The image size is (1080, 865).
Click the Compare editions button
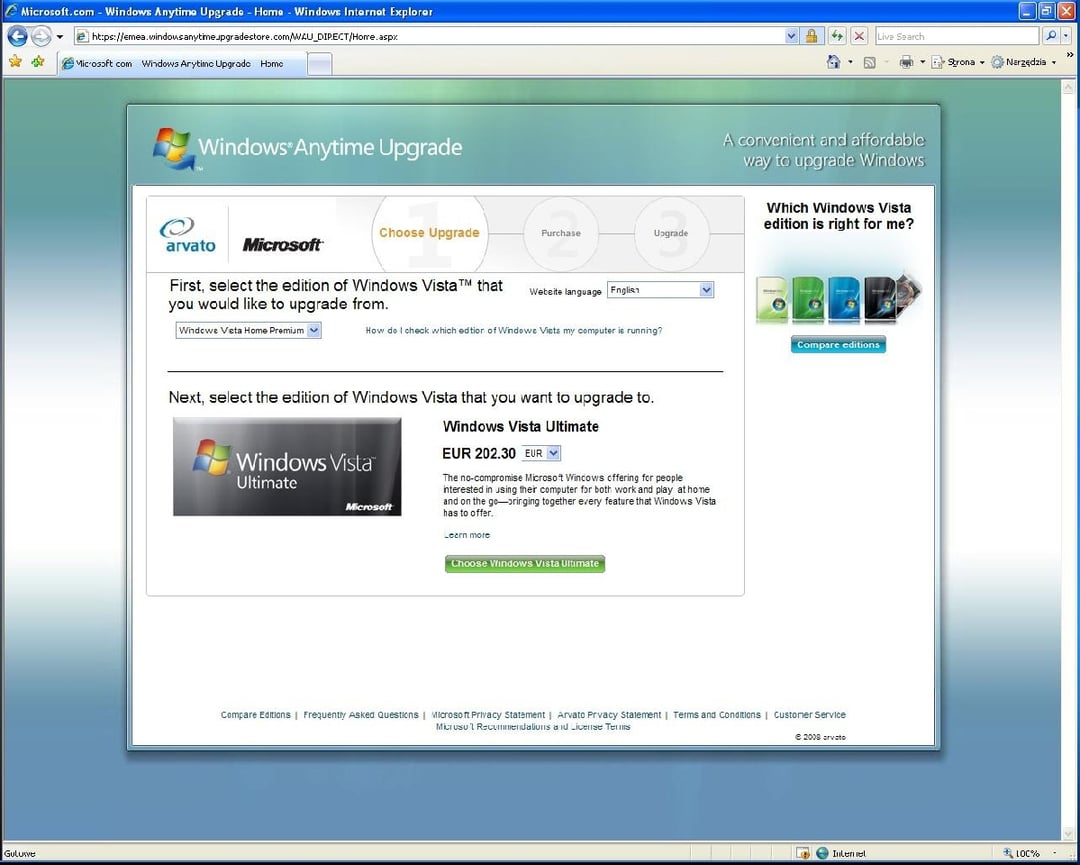(x=838, y=344)
